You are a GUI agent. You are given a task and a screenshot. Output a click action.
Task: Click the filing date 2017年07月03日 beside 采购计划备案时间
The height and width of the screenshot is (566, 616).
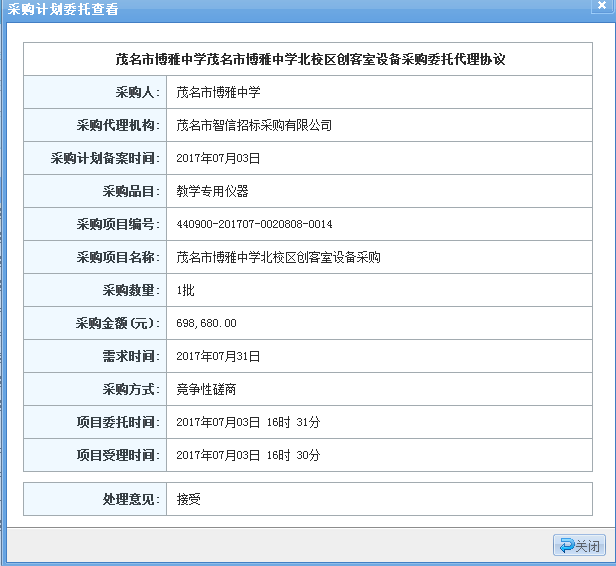(218, 159)
